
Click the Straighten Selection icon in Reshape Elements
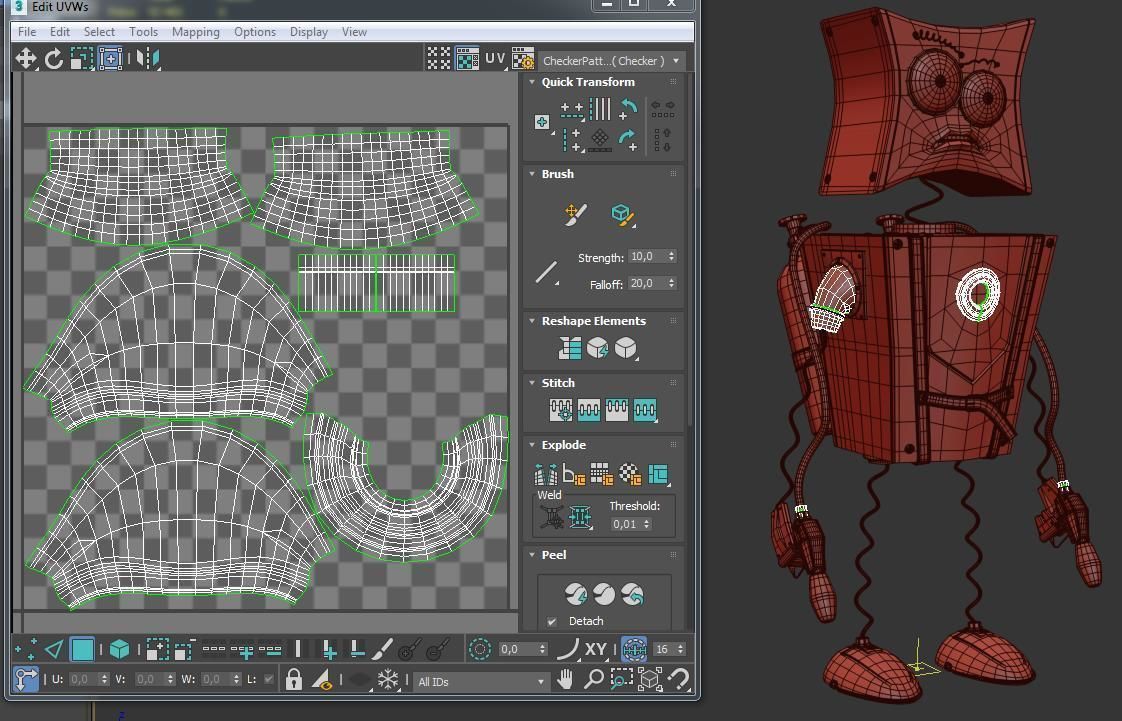click(x=570, y=348)
